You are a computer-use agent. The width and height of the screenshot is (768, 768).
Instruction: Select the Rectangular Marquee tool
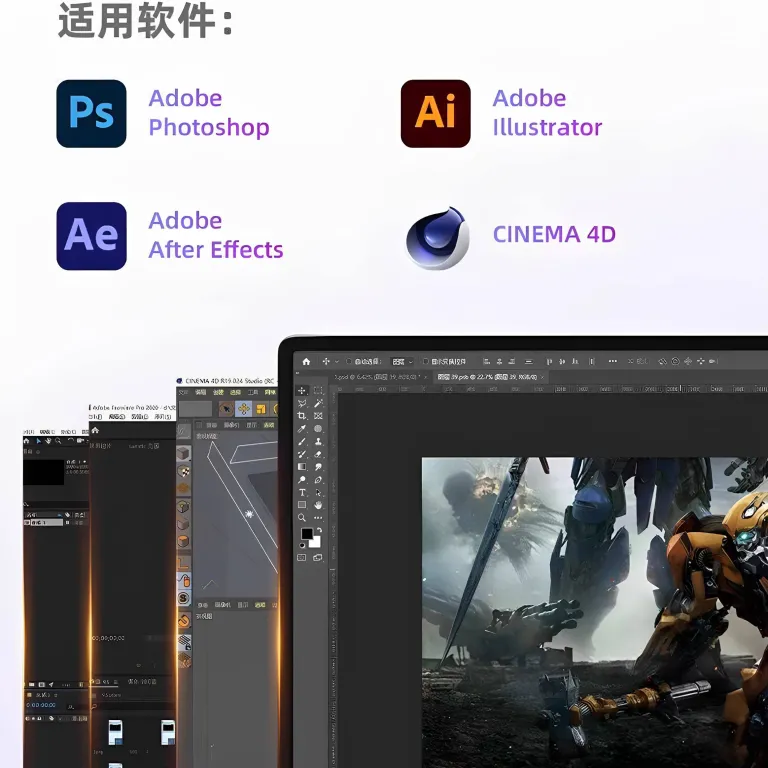[x=318, y=390]
